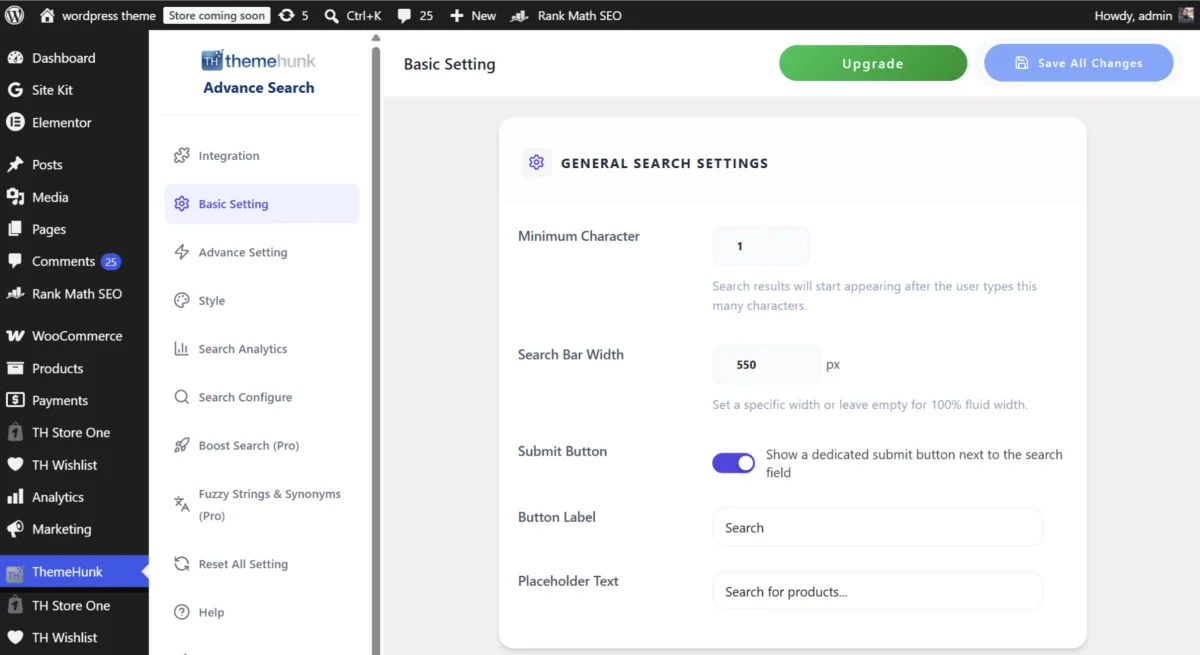
Task: Click the Fuzzy Strings translate icon
Action: [181, 504]
